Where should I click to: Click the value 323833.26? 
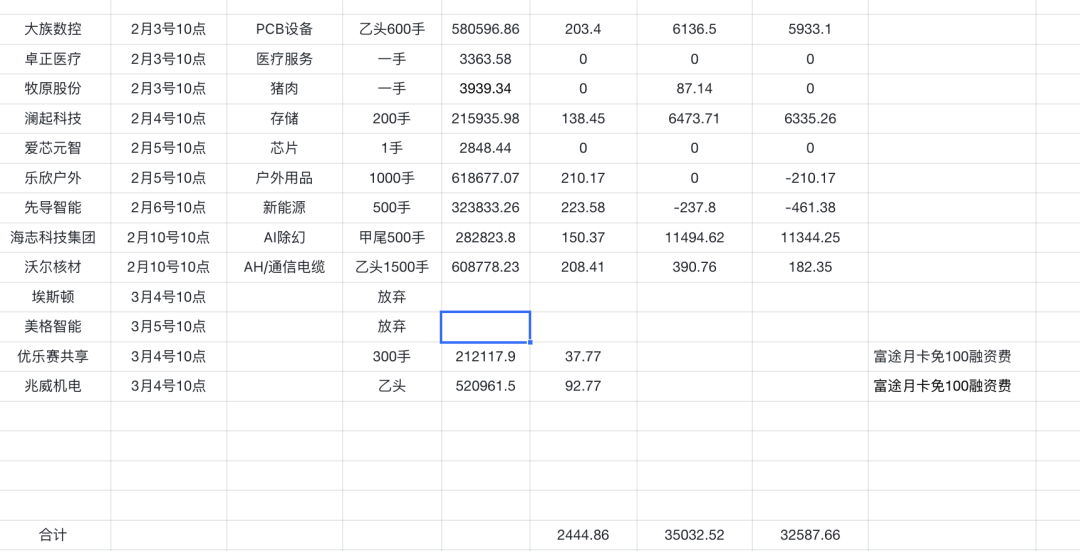point(486,208)
